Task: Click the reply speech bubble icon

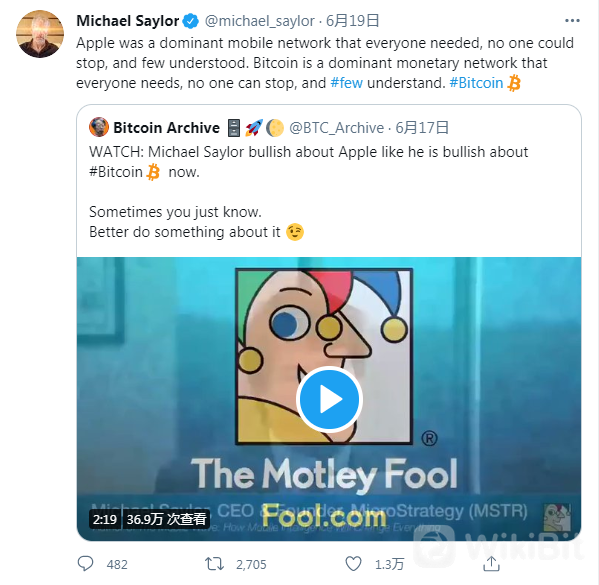Action: pyautogui.click(x=85, y=564)
